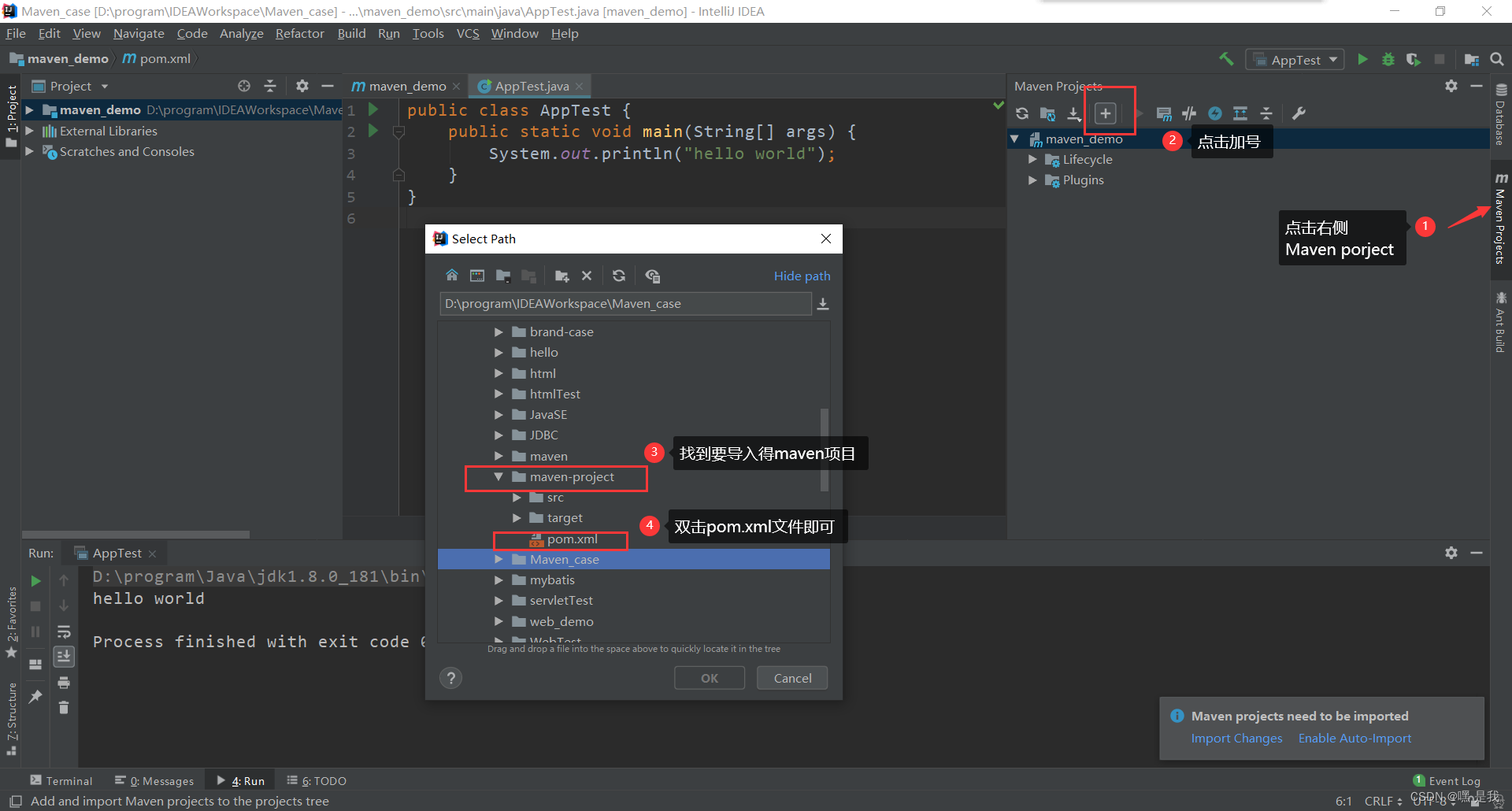Click the OK button in Select Path
1512x811 pixels.
[x=710, y=678]
